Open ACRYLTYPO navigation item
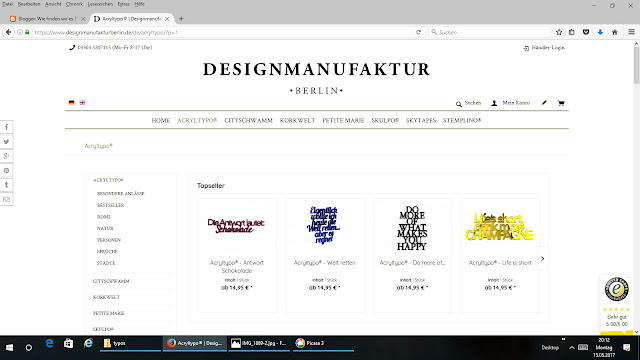This screenshot has width=640, height=360. click(x=197, y=120)
